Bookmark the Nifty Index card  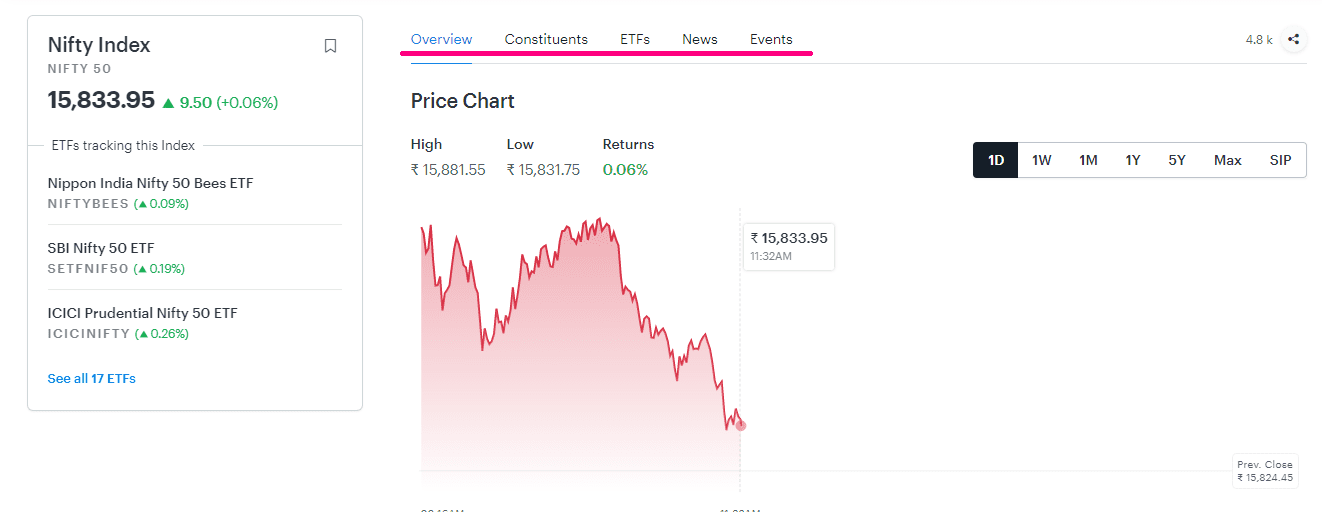pyautogui.click(x=330, y=46)
